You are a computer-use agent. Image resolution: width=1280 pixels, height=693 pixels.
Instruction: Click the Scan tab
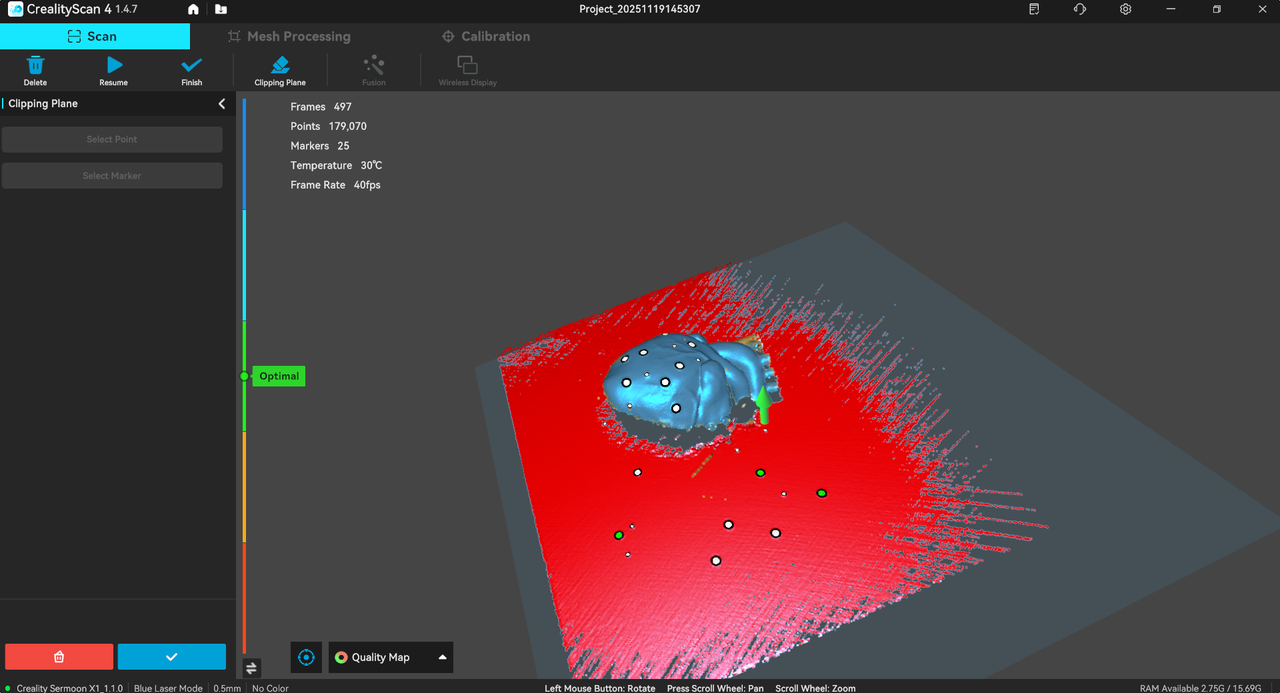point(93,36)
